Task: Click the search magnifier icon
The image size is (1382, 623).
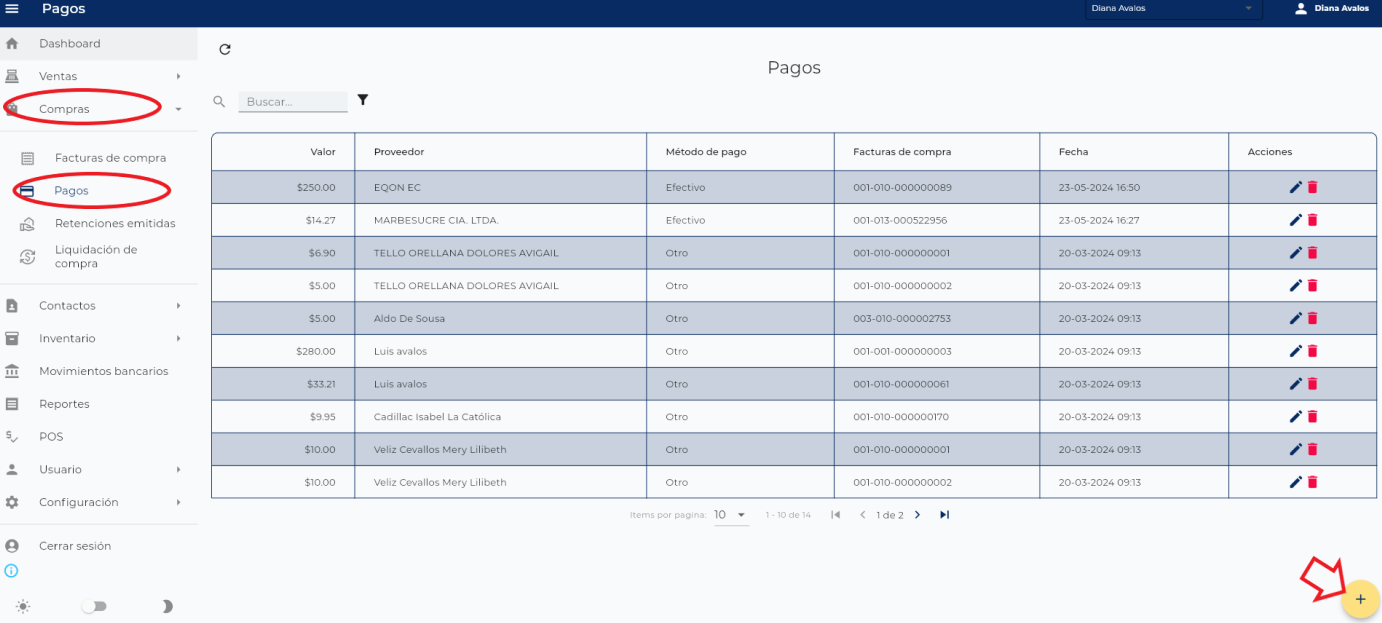Action: point(219,101)
